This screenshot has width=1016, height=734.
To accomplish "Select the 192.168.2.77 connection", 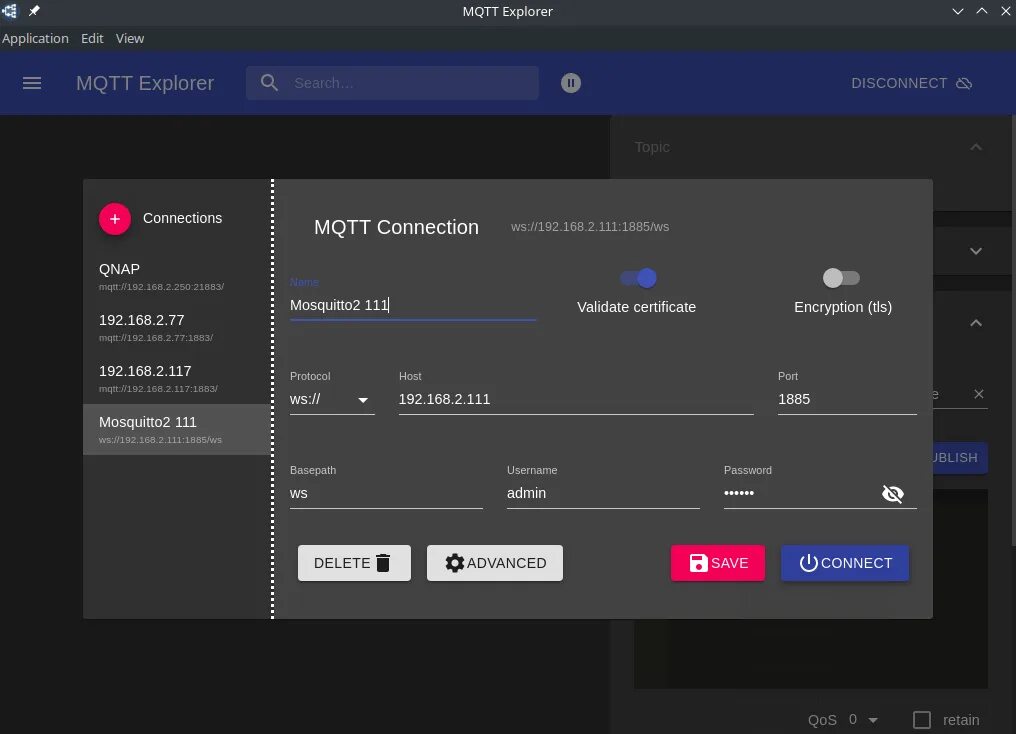I will click(x=177, y=328).
